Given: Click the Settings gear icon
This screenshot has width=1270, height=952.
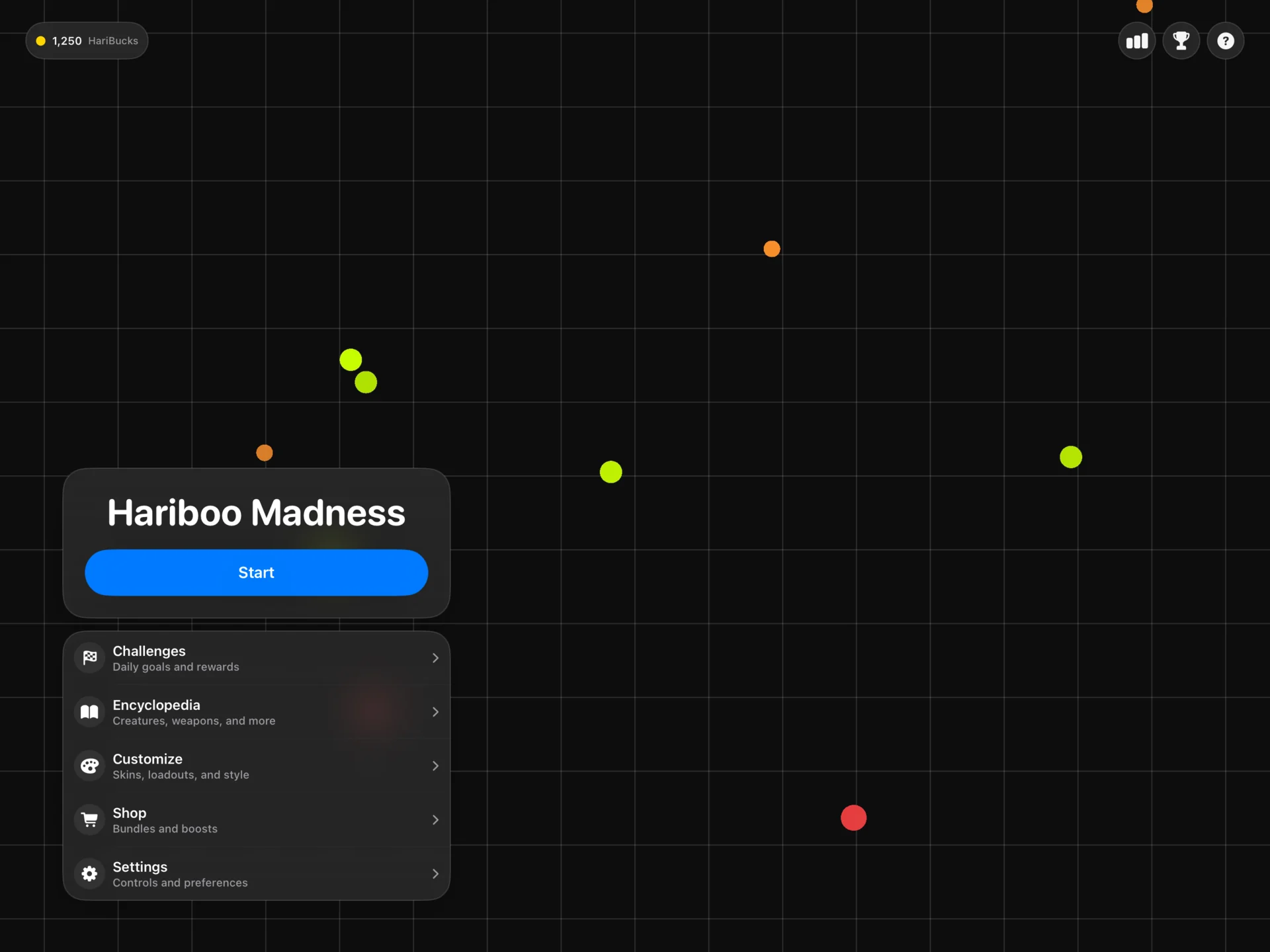Looking at the screenshot, I should (89, 874).
